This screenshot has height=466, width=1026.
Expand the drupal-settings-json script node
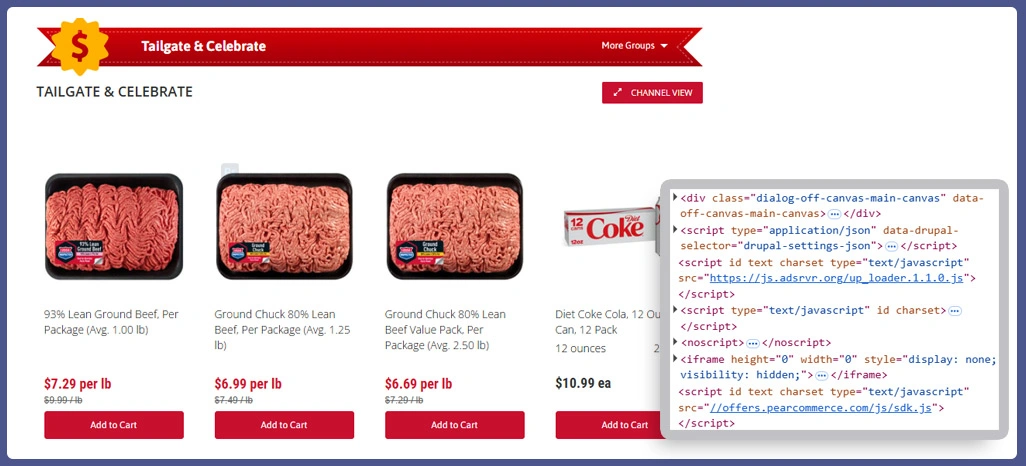pyautogui.click(x=675, y=230)
